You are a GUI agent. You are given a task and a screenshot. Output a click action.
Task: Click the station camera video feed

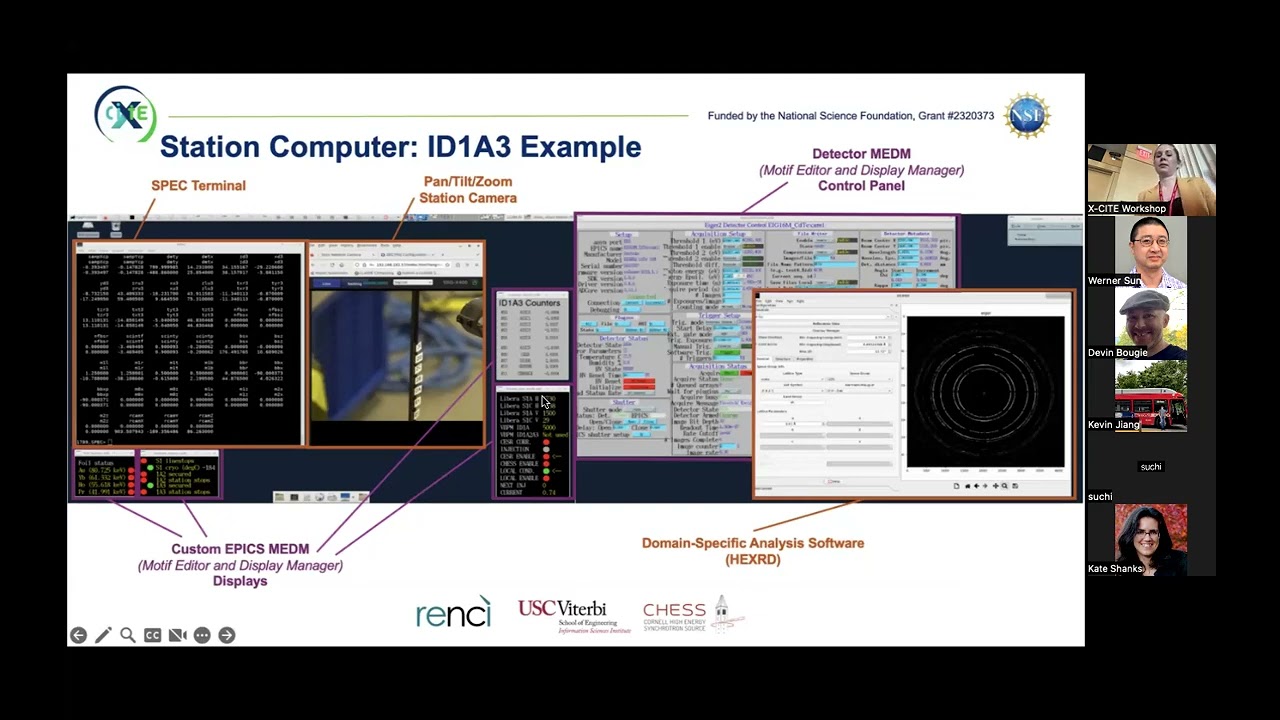(x=397, y=355)
